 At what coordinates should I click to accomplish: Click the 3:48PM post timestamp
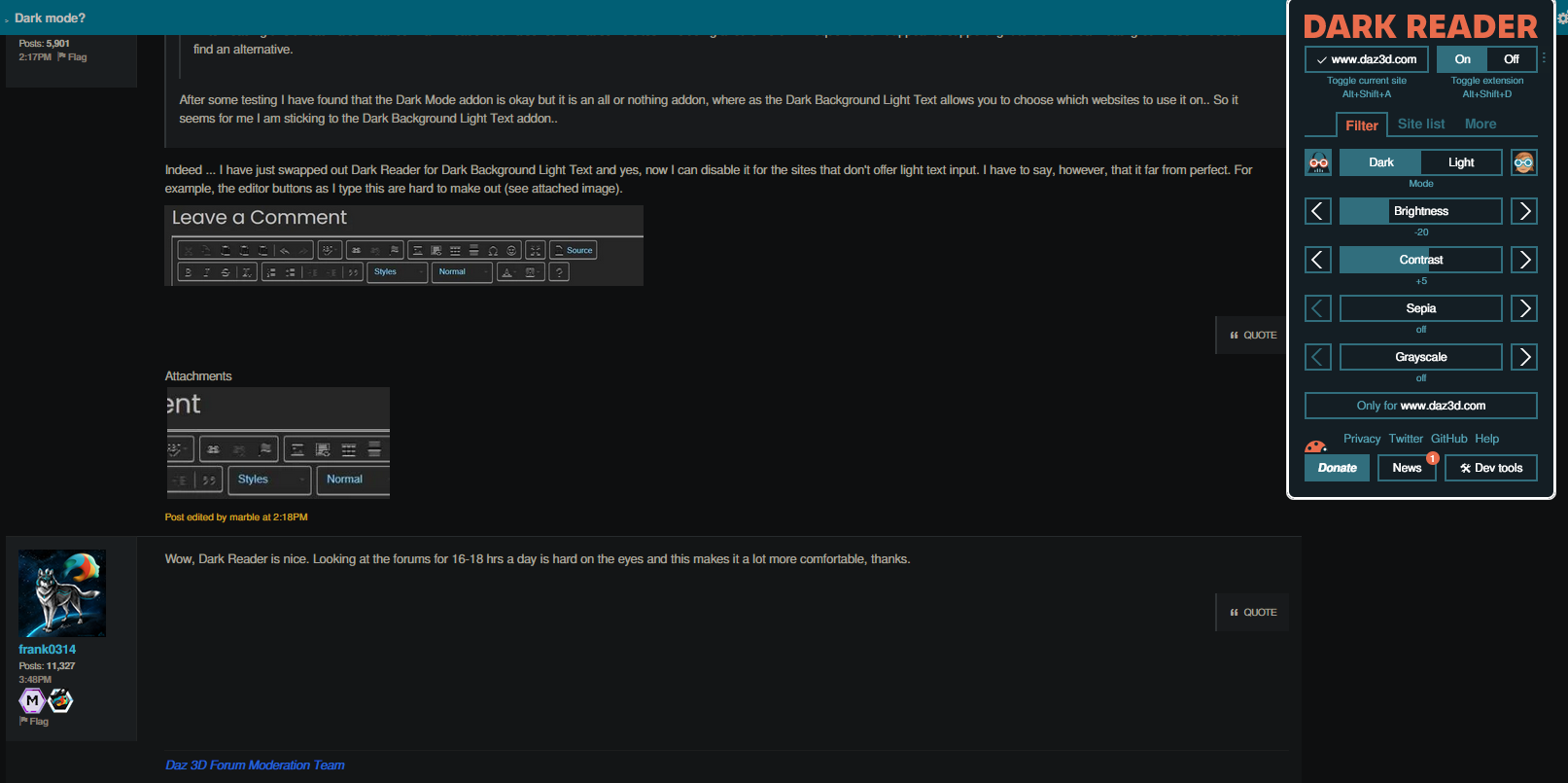tap(35, 680)
